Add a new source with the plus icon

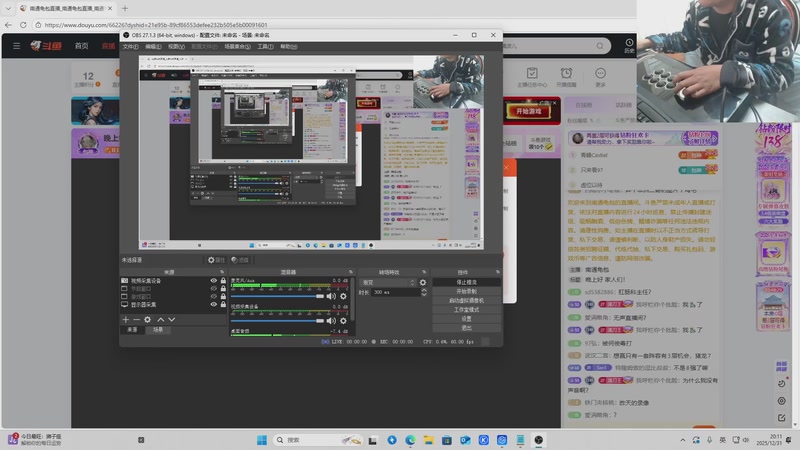point(126,319)
